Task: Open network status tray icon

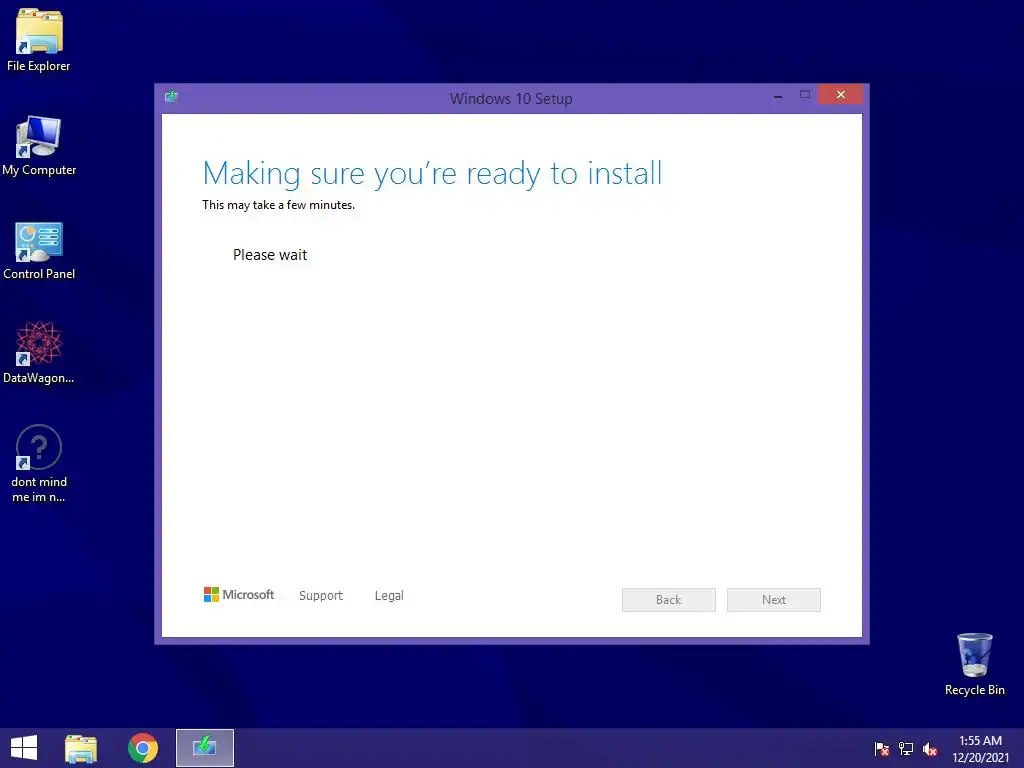Action: tap(906, 749)
